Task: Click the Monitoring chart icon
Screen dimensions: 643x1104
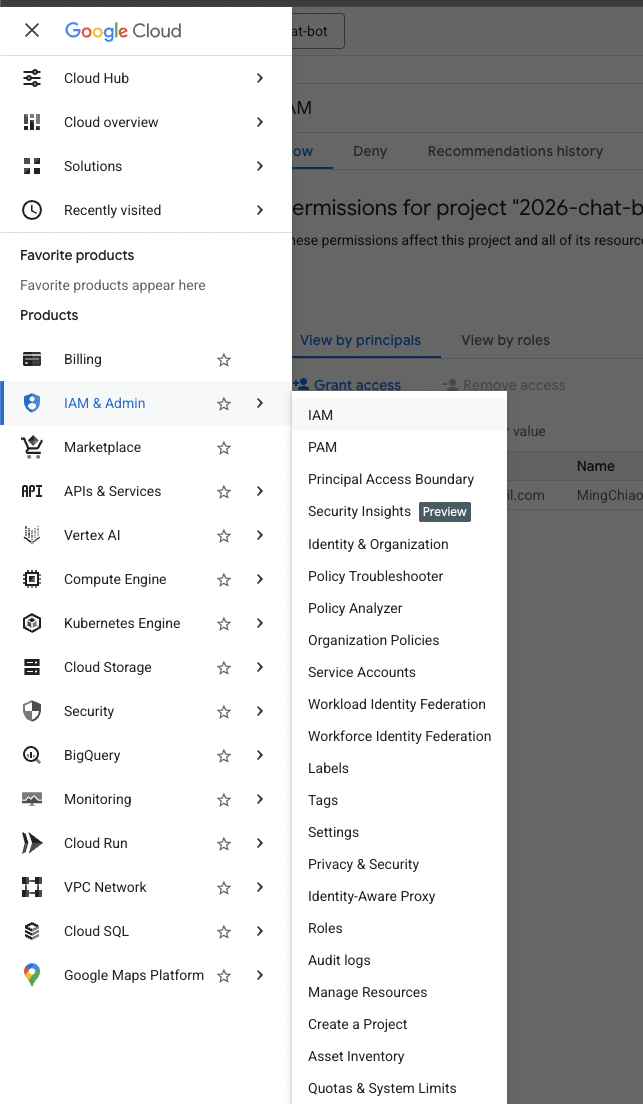Action: [32, 799]
